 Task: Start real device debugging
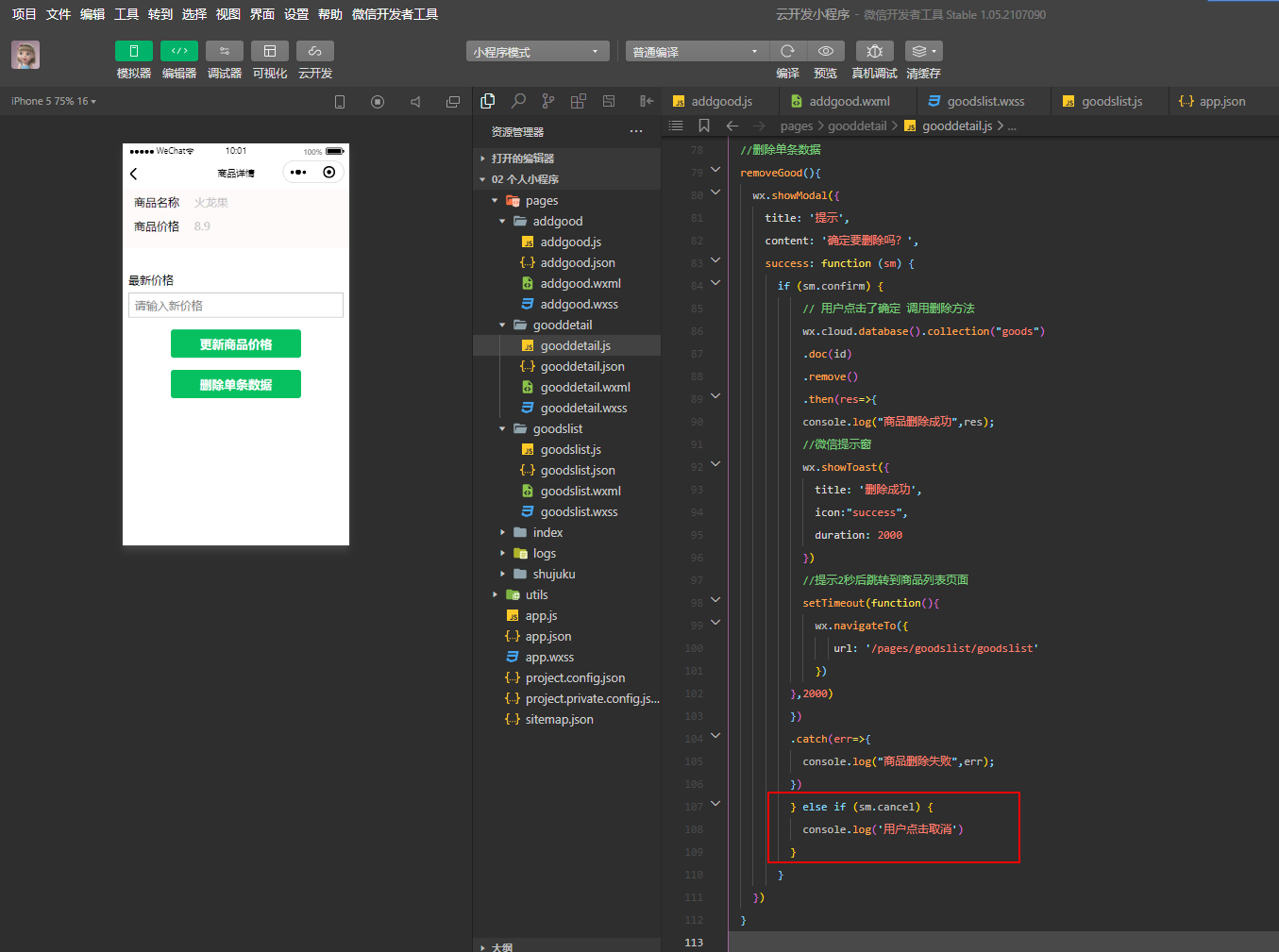pyautogui.click(x=875, y=51)
